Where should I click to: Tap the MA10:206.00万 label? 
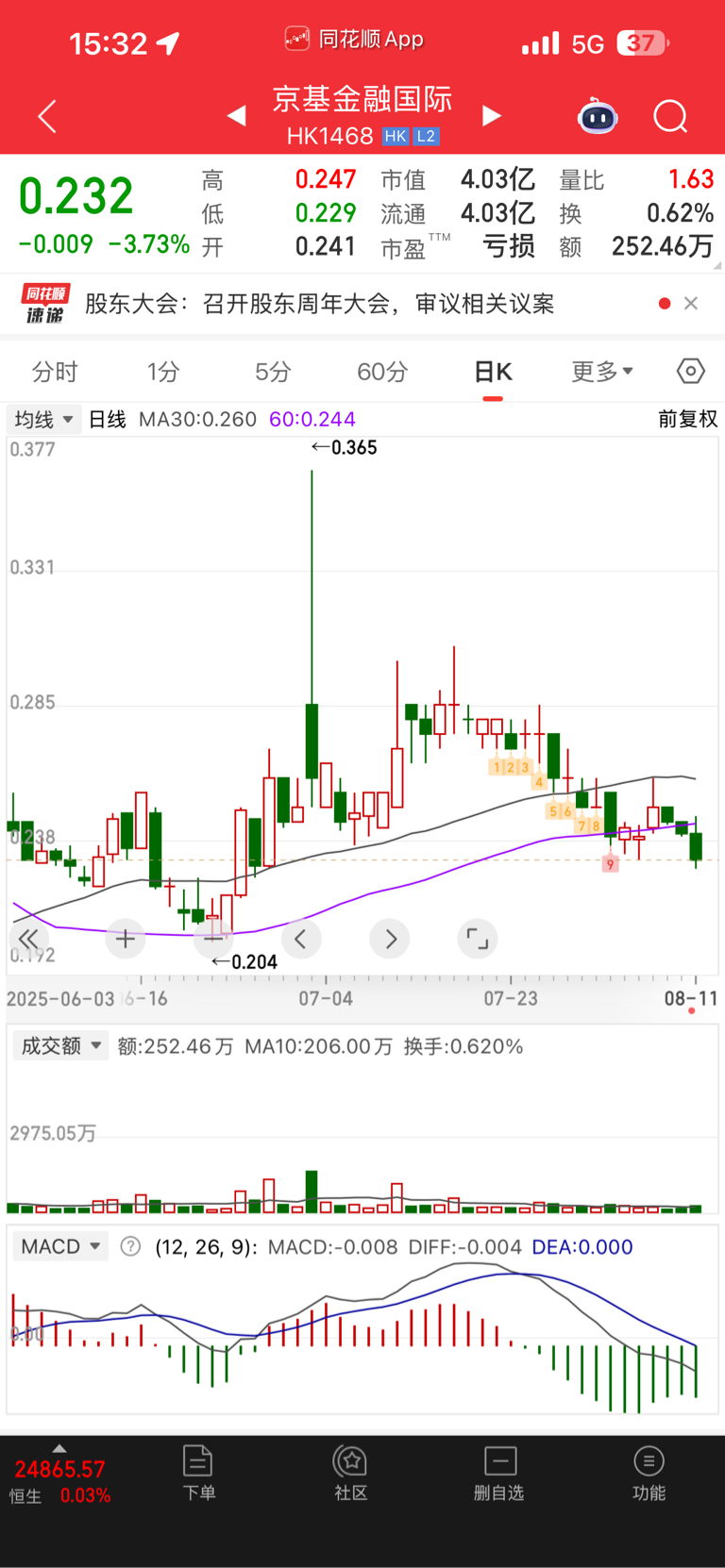[x=318, y=1046]
